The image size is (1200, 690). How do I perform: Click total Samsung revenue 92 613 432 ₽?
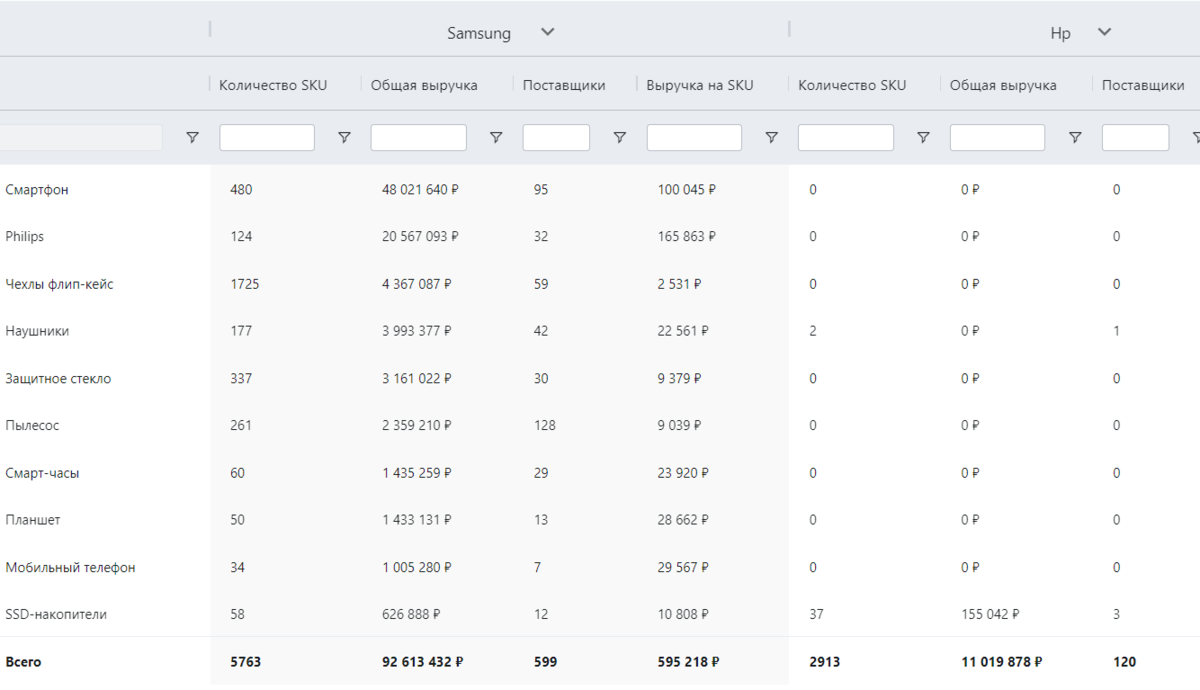[x=422, y=661]
